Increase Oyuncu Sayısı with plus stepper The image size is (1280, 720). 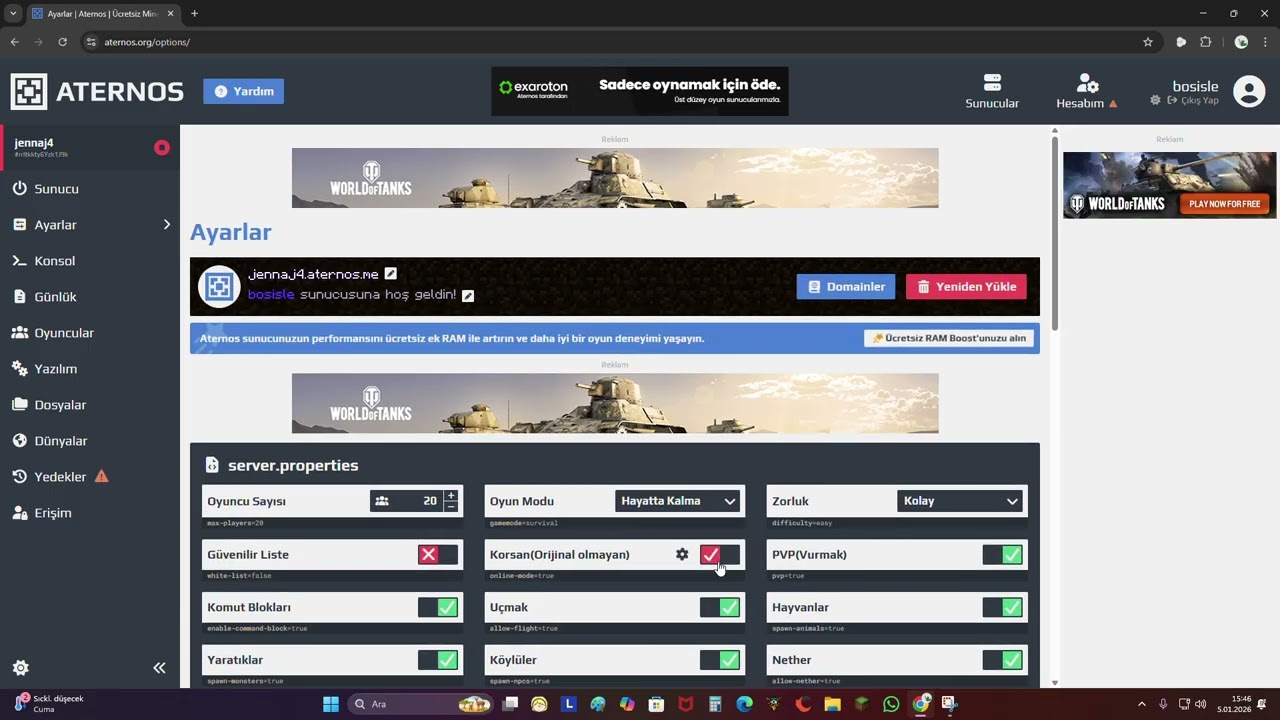pyautogui.click(x=451, y=495)
